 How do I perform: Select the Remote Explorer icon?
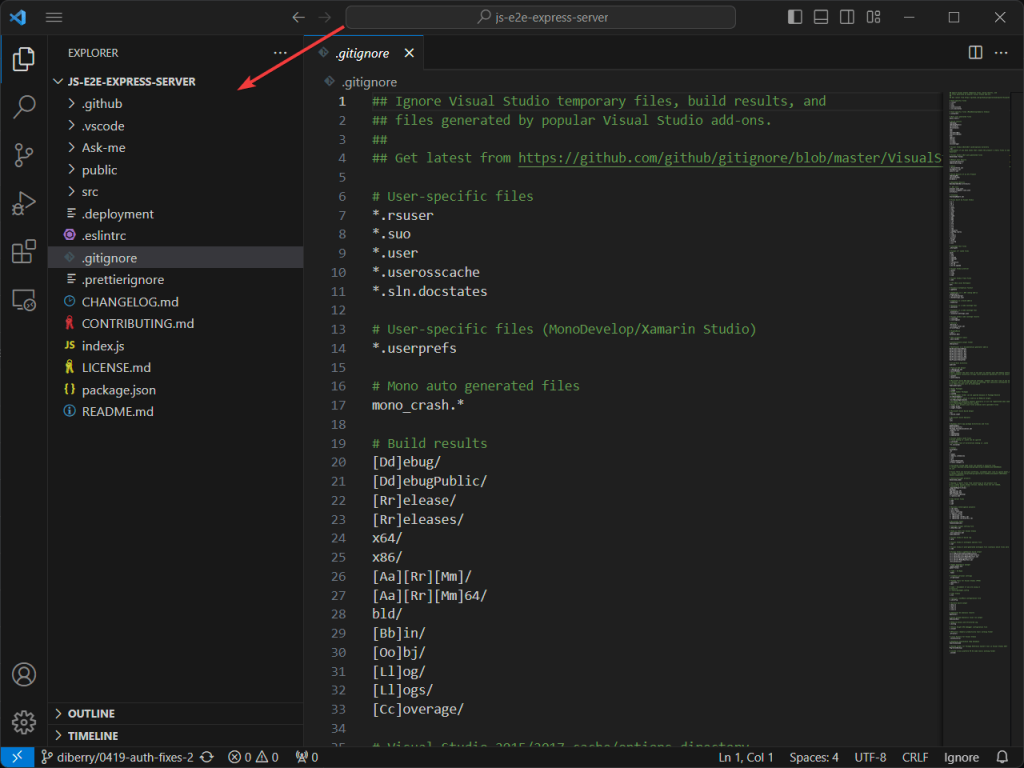point(24,300)
